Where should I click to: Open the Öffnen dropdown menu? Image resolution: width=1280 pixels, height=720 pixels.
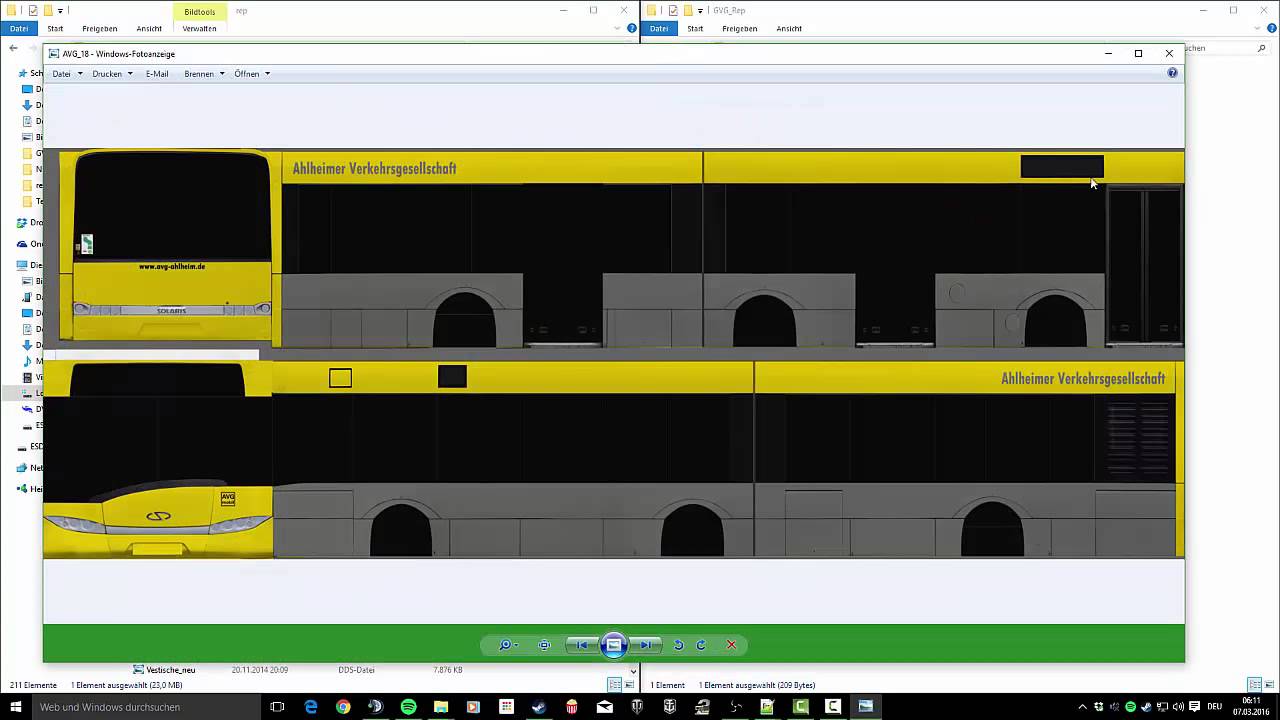coord(252,74)
